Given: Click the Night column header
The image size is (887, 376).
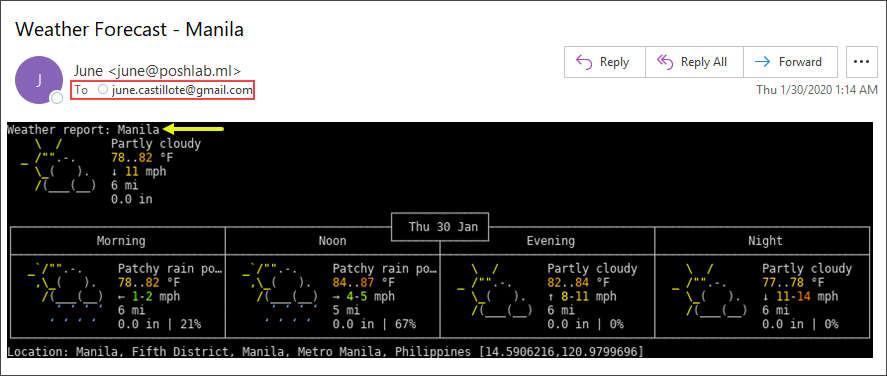Looking at the screenshot, I should 765,241.
